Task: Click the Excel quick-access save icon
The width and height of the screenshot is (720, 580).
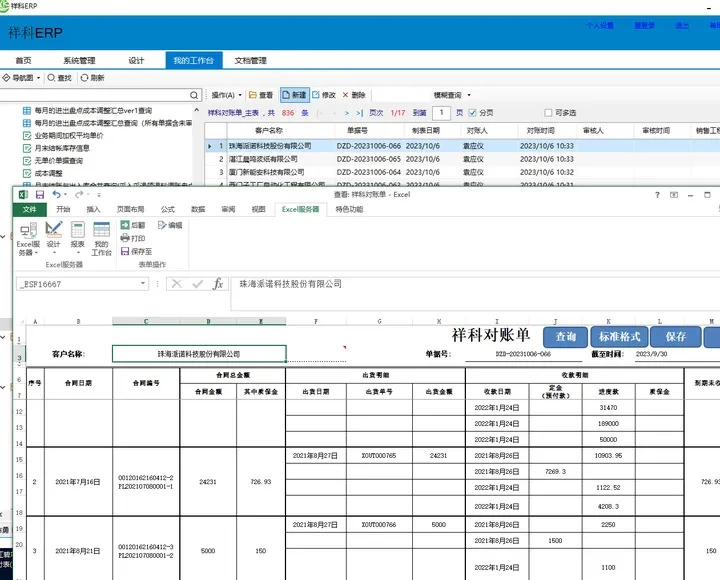Action: (x=39, y=194)
